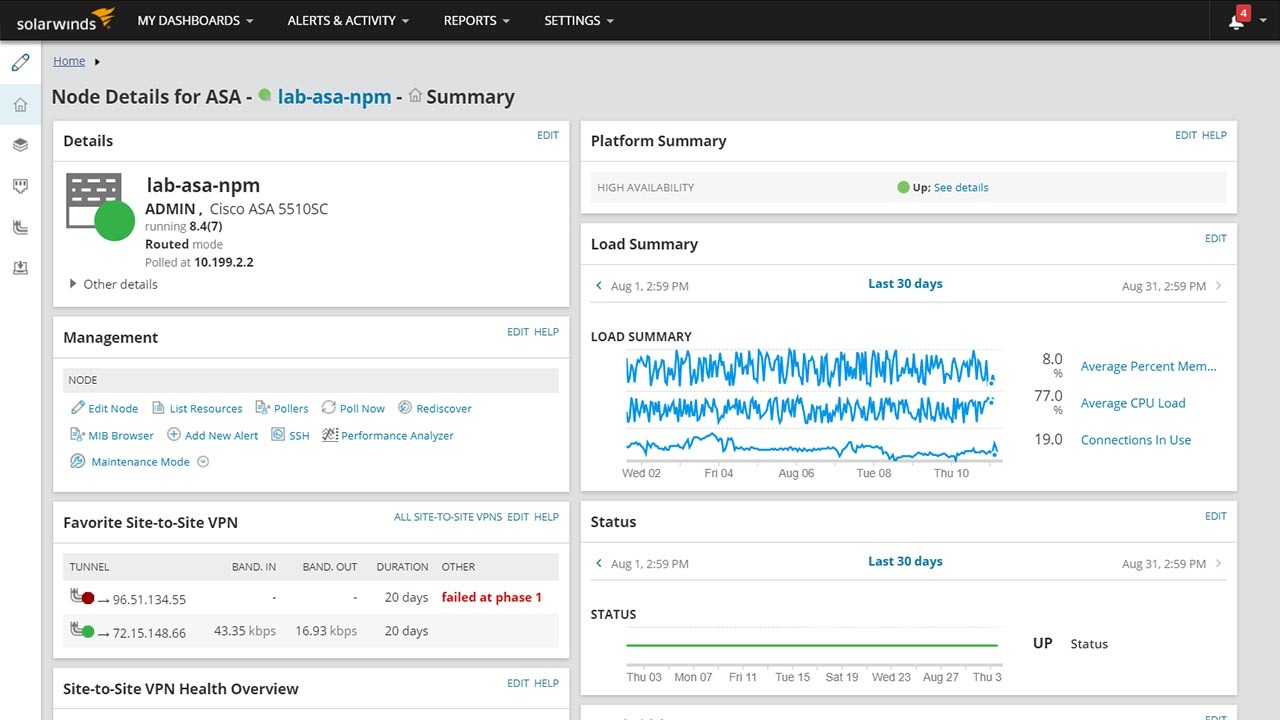
Task: Click the MIB Browser icon
Action: 78,435
